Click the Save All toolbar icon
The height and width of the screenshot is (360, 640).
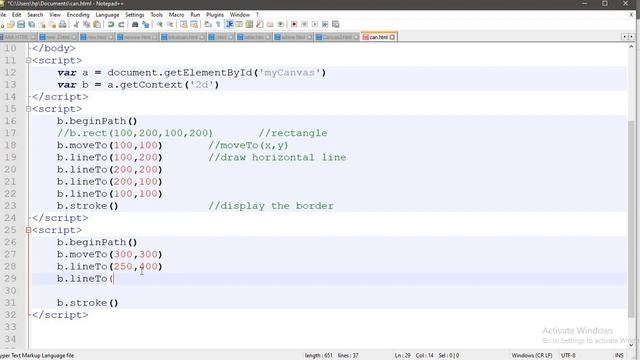click(x=31, y=24)
